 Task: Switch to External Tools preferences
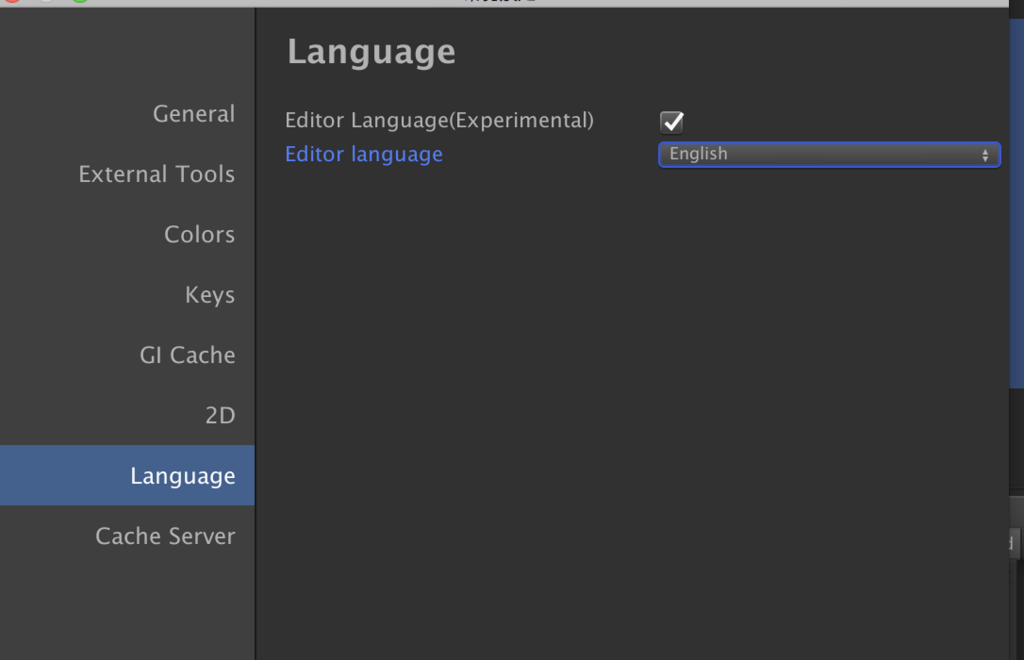click(x=156, y=174)
